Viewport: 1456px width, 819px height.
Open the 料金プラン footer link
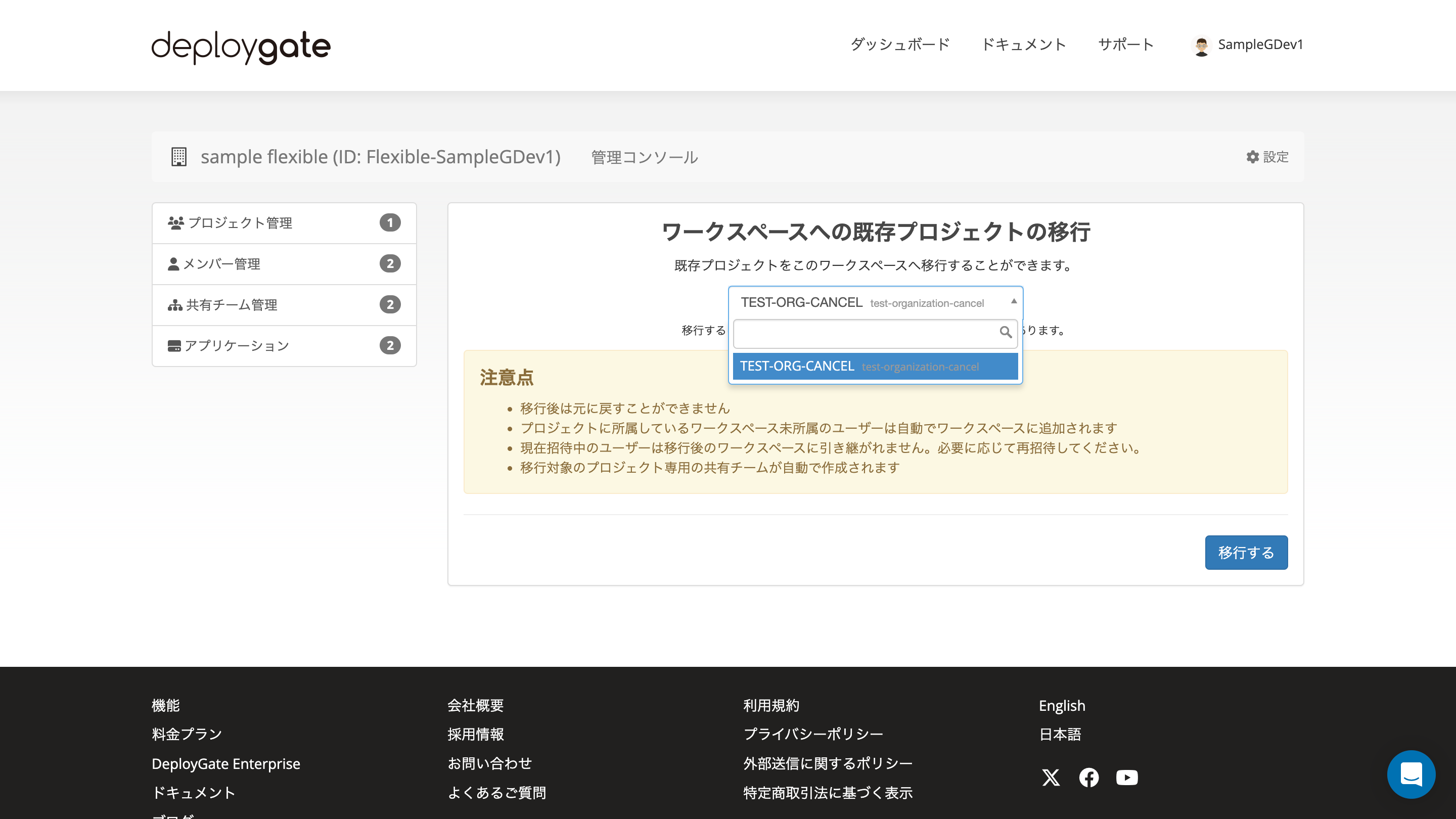(x=186, y=734)
